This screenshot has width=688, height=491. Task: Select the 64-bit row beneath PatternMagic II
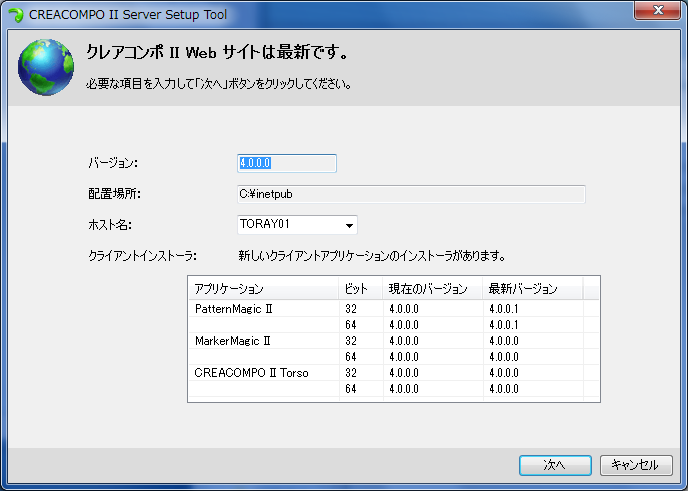pyautogui.click(x=351, y=325)
